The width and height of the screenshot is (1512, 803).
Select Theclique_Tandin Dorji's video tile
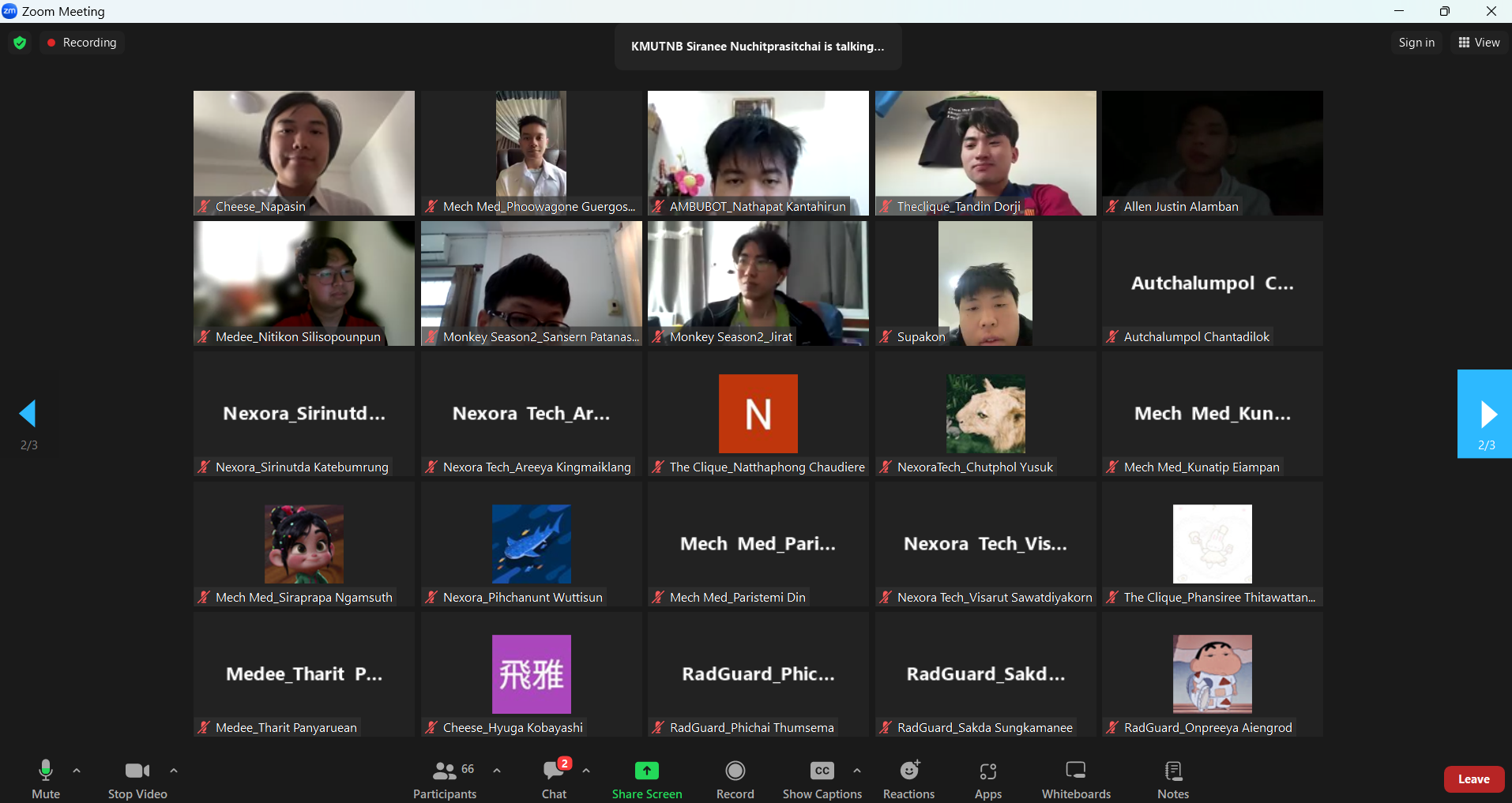point(986,153)
